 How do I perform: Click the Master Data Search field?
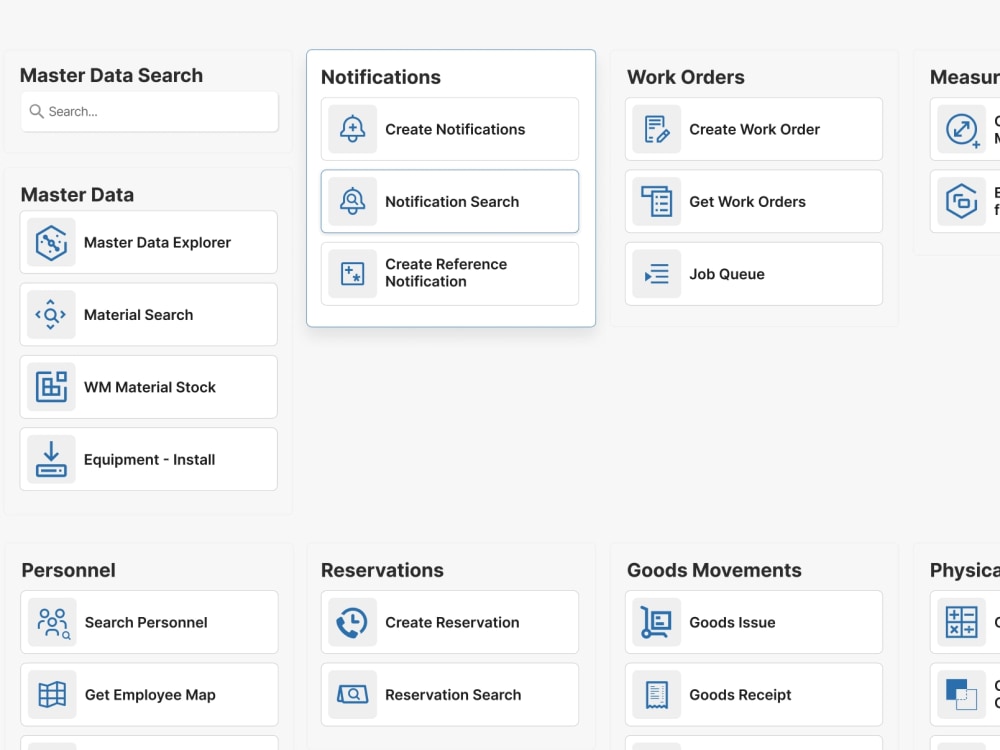click(x=149, y=111)
